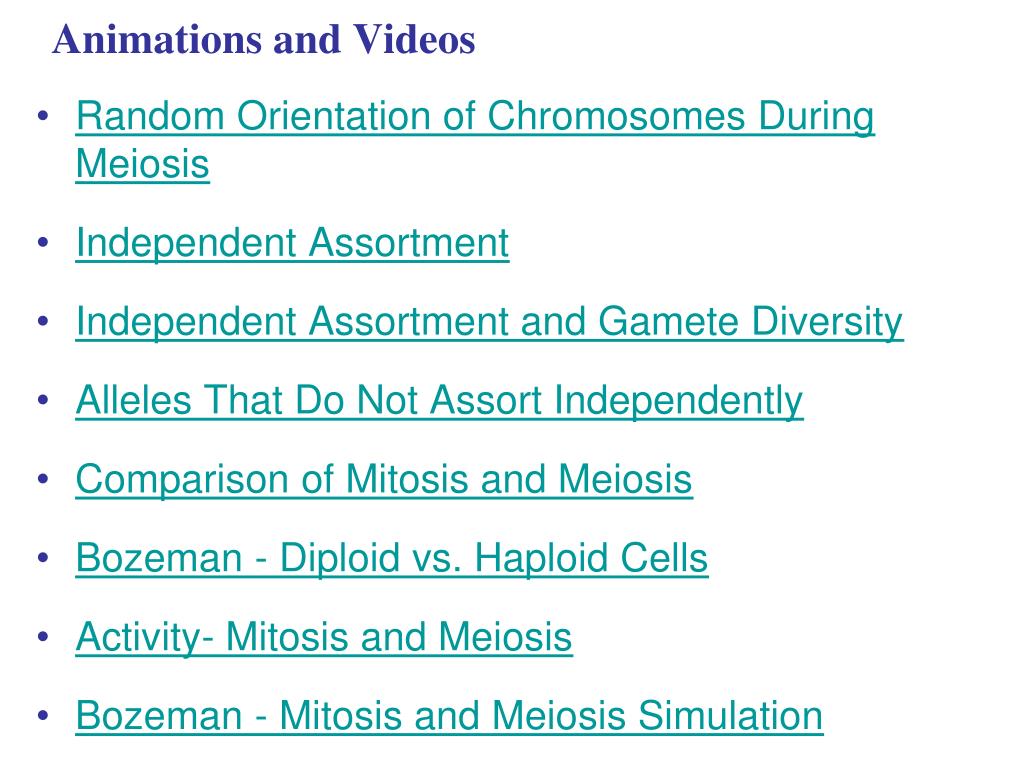Open the Independent Assortment link

[292, 243]
